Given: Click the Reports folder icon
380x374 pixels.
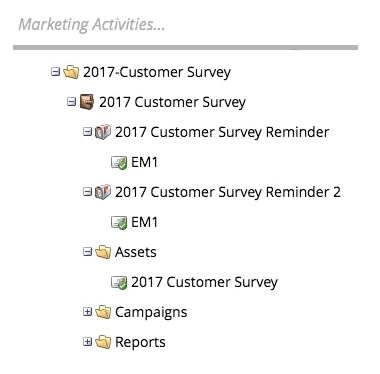Looking at the screenshot, I should 103,342.
